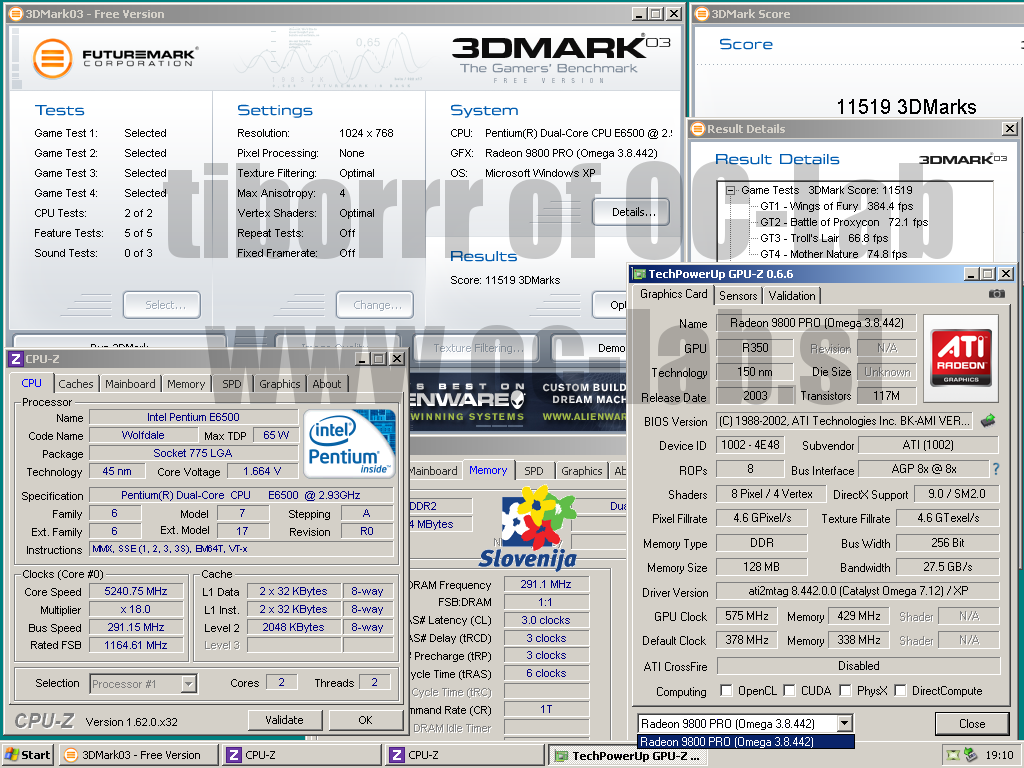Switch to the Mainboard tab in front CPU-Z
The image size is (1024, 768).
coord(130,384)
